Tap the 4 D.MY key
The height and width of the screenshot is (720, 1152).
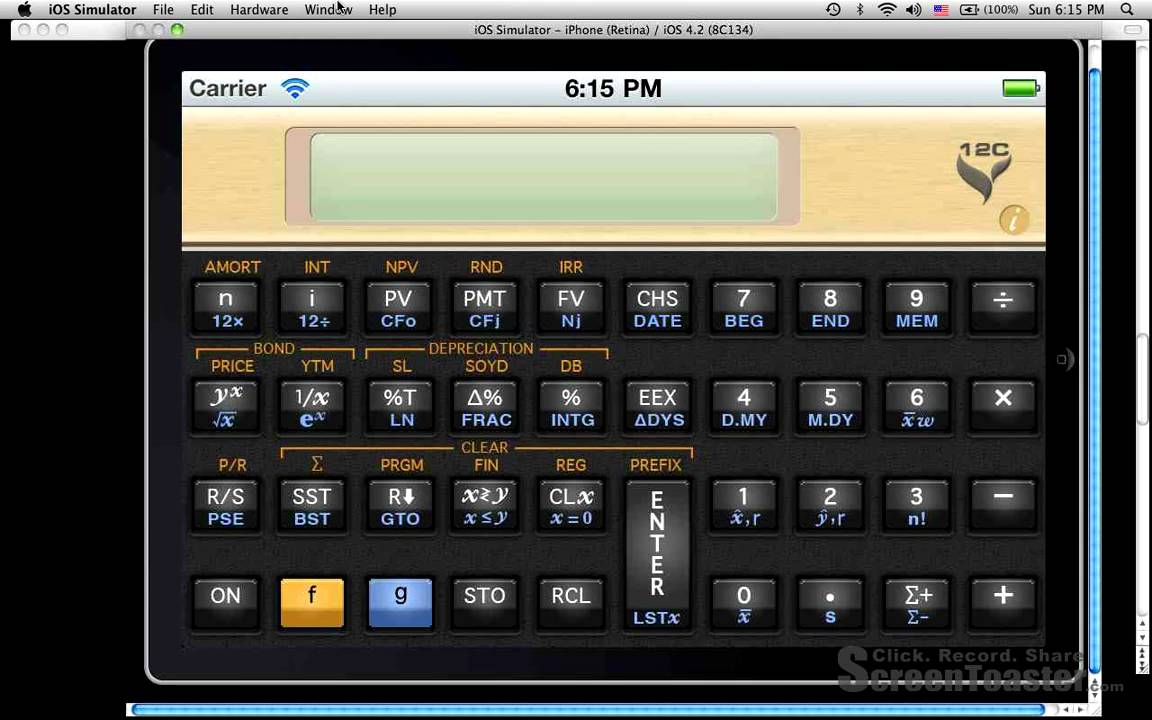tap(744, 407)
